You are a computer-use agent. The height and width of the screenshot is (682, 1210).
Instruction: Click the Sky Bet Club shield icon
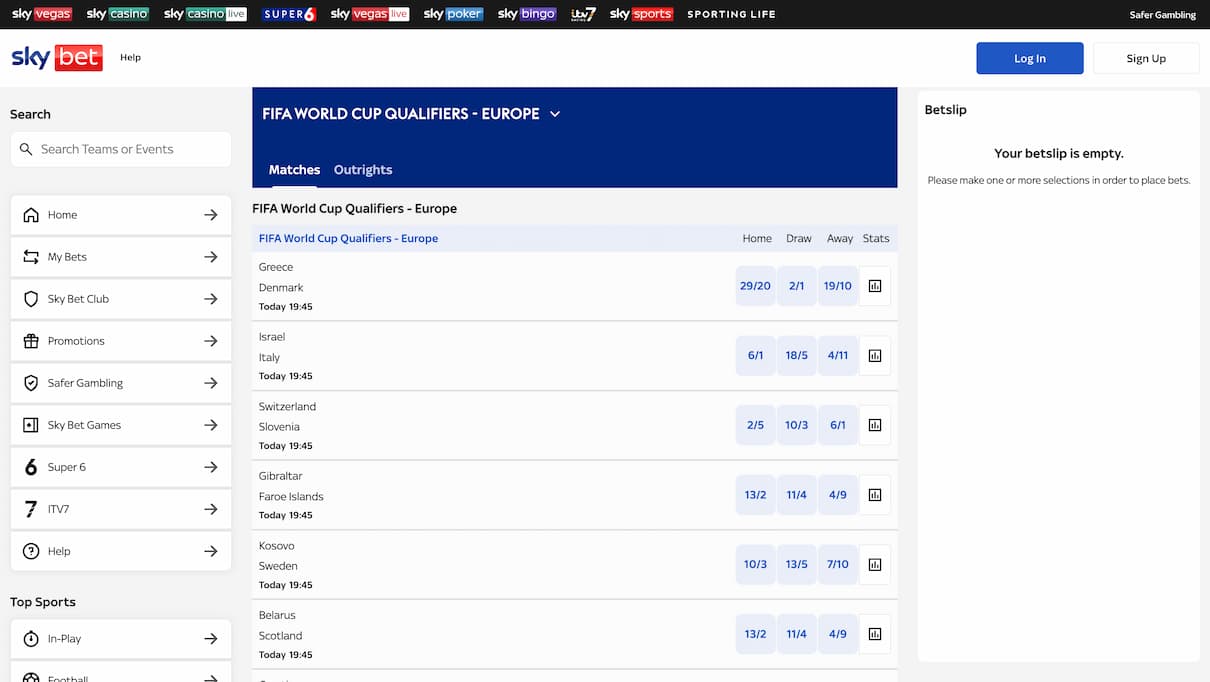31,299
